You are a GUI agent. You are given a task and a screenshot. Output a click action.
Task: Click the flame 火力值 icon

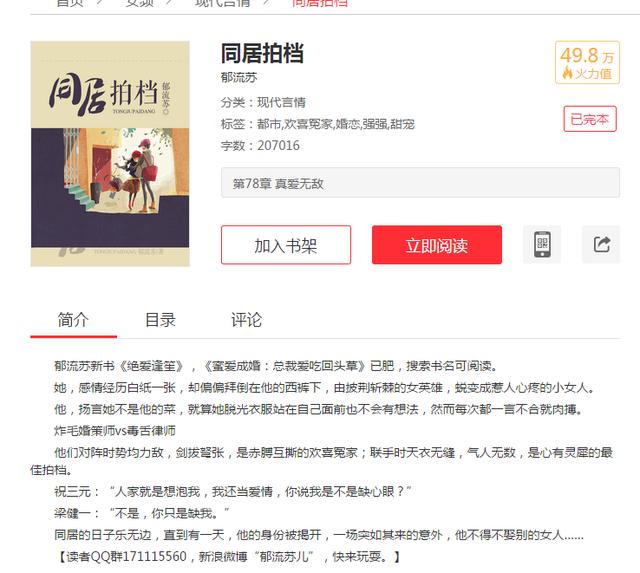[567, 73]
